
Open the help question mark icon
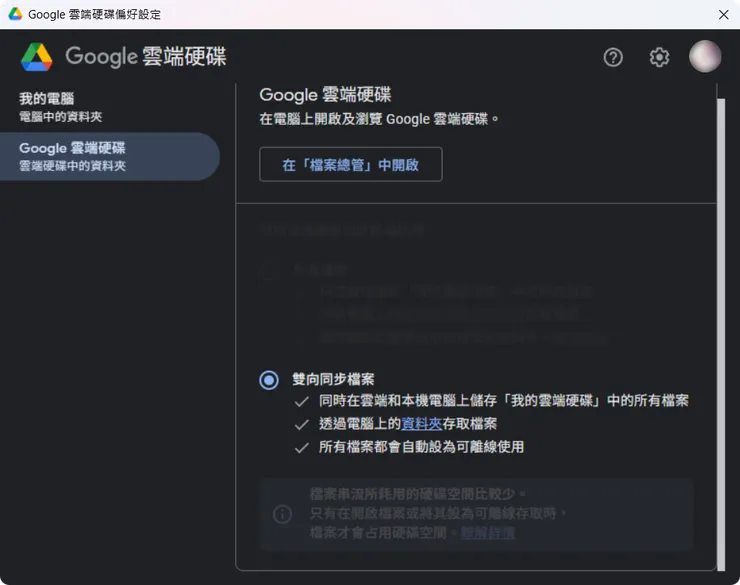pos(613,57)
